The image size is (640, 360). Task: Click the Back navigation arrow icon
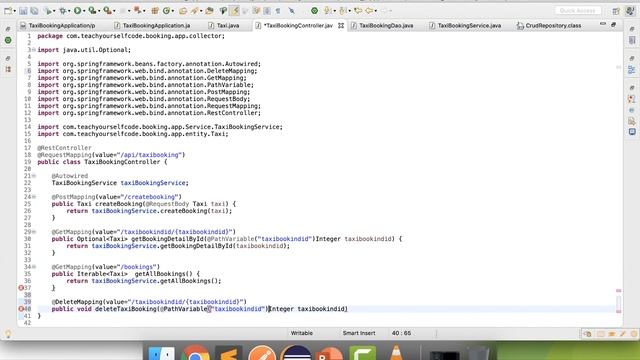pos(369,11)
